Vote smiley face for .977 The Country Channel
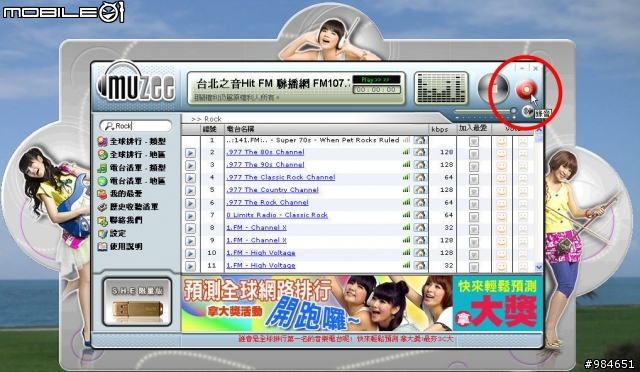 point(501,192)
